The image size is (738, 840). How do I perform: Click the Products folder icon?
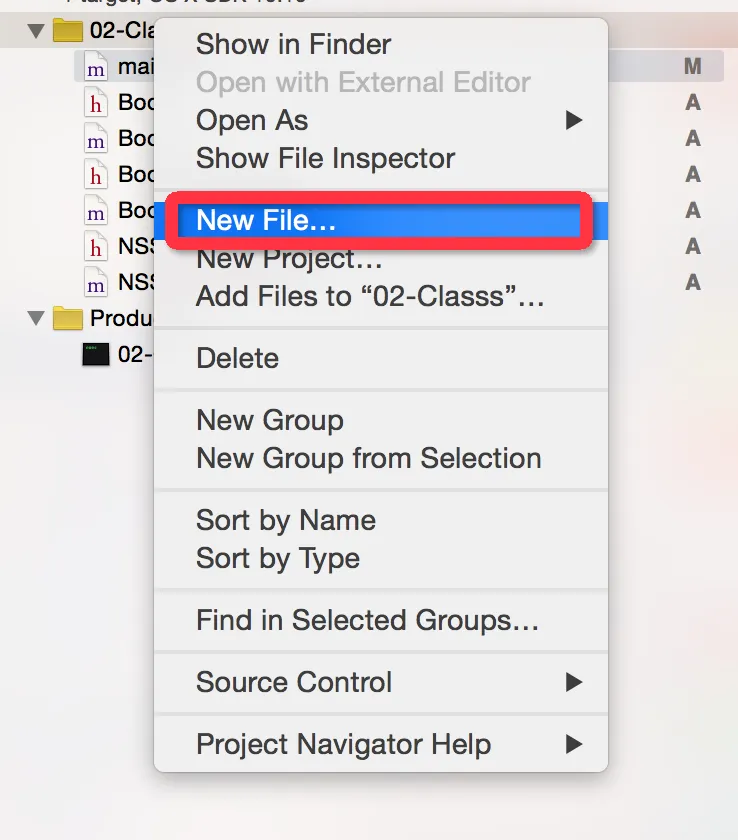click(x=67, y=318)
